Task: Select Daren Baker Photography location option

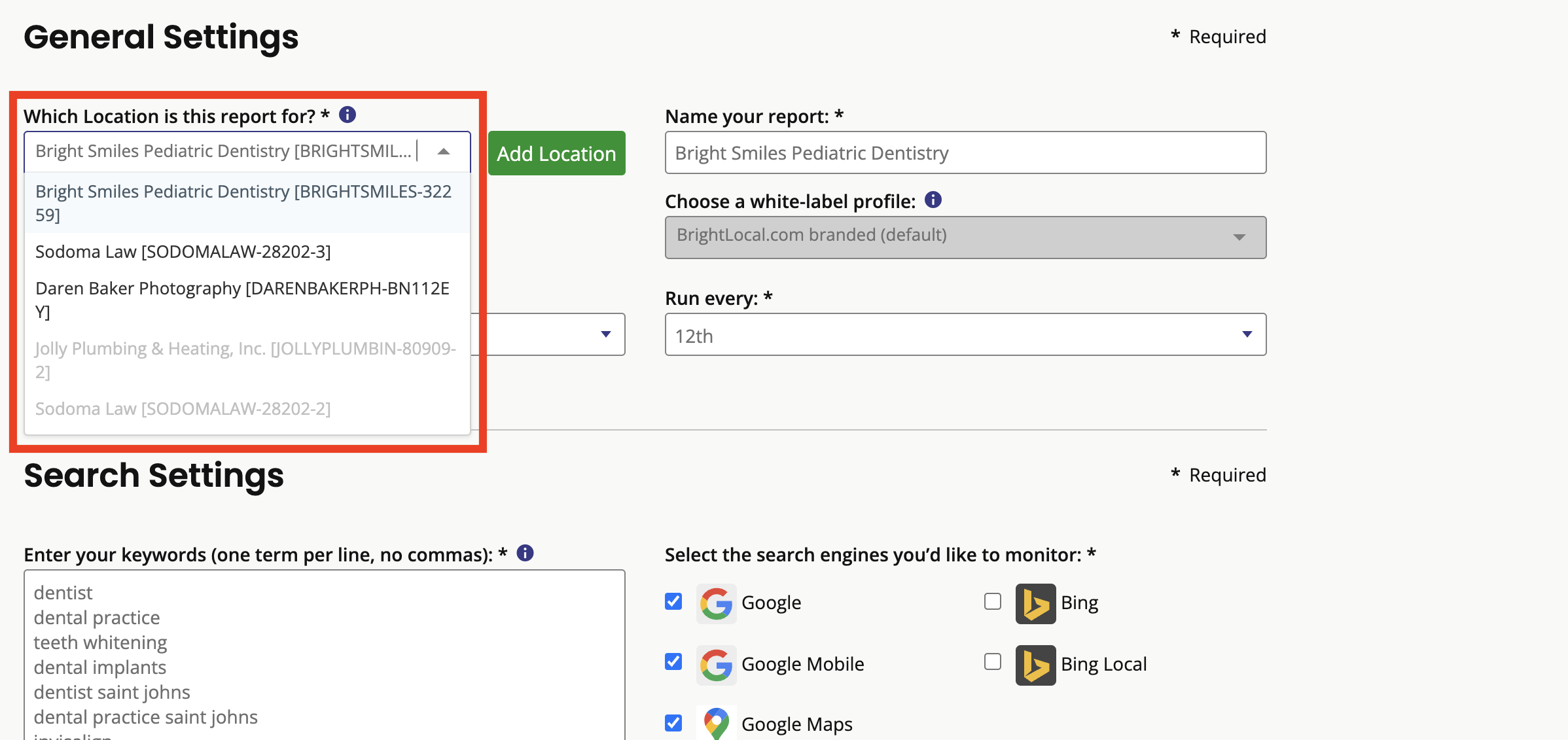Action: [247, 300]
